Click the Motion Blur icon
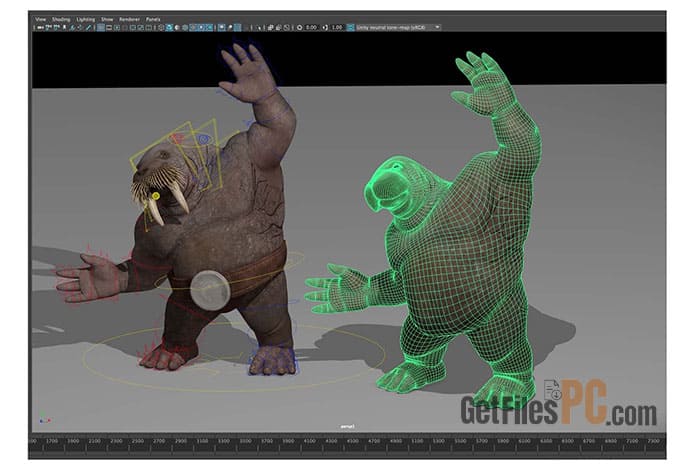The width and height of the screenshot is (700, 473). [230, 28]
